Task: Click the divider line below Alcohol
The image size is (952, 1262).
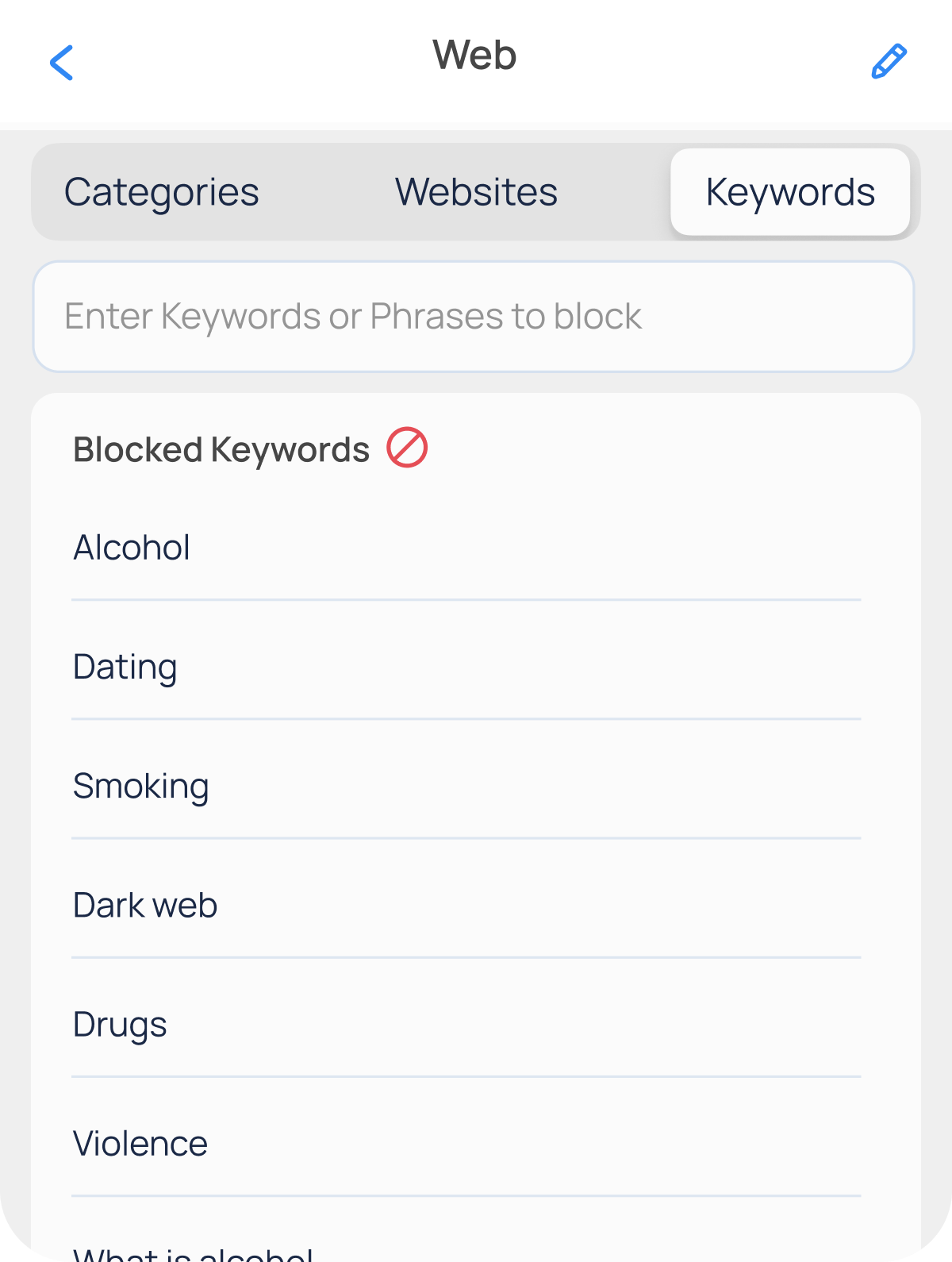Action: pyautogui.click(x=466, y=600)
